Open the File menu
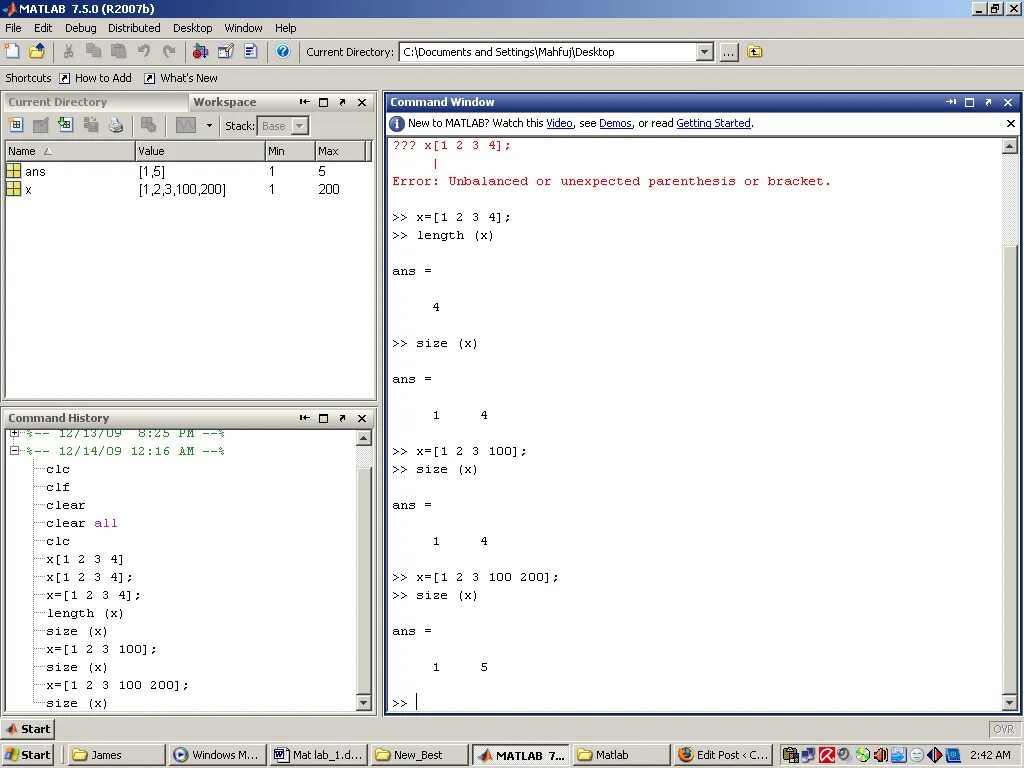Screen dimensions: 1024x768 13,28
